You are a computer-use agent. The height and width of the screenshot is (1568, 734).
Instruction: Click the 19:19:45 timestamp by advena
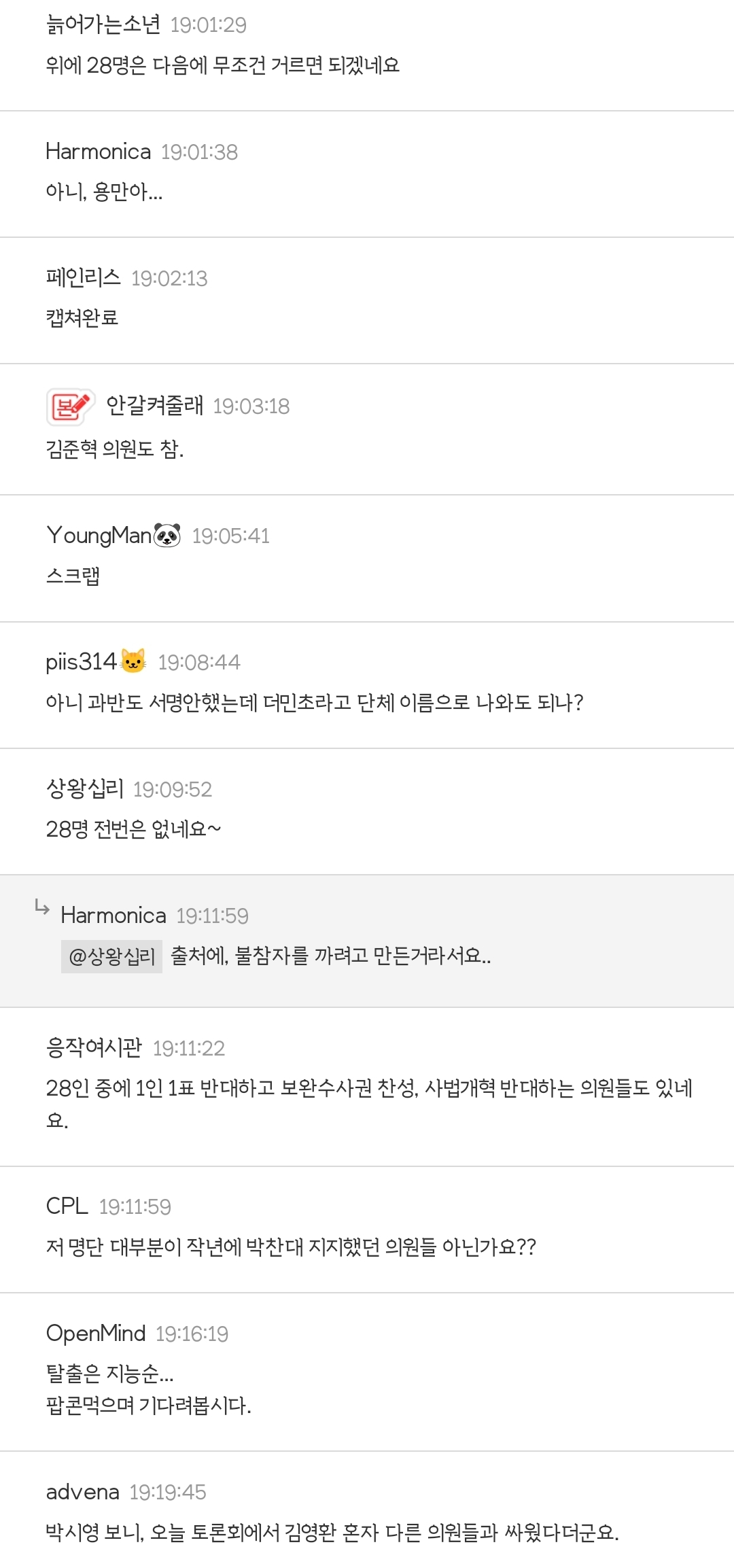click(x=167, y=1492)
